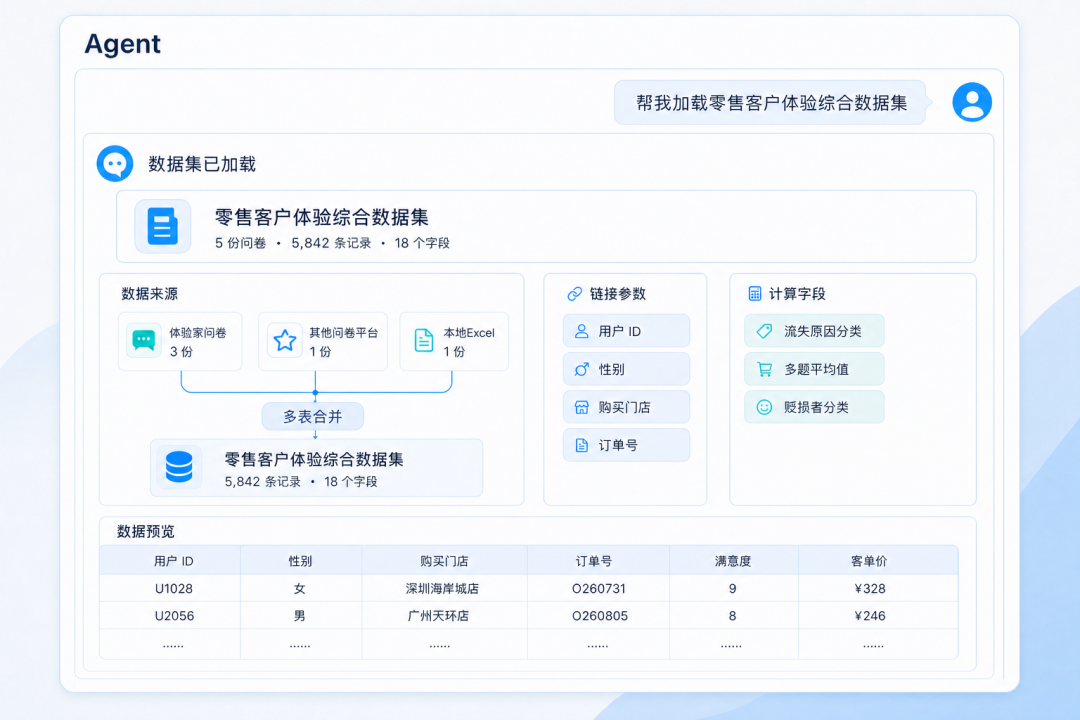Click the 流失原因分类 tag icon
Screen dimensions: 1080x720
tap(764, 331)
